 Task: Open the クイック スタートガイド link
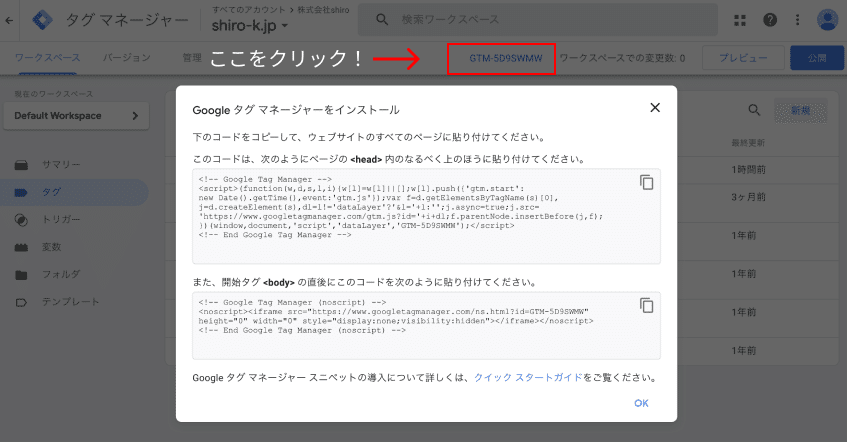(528, 377)
